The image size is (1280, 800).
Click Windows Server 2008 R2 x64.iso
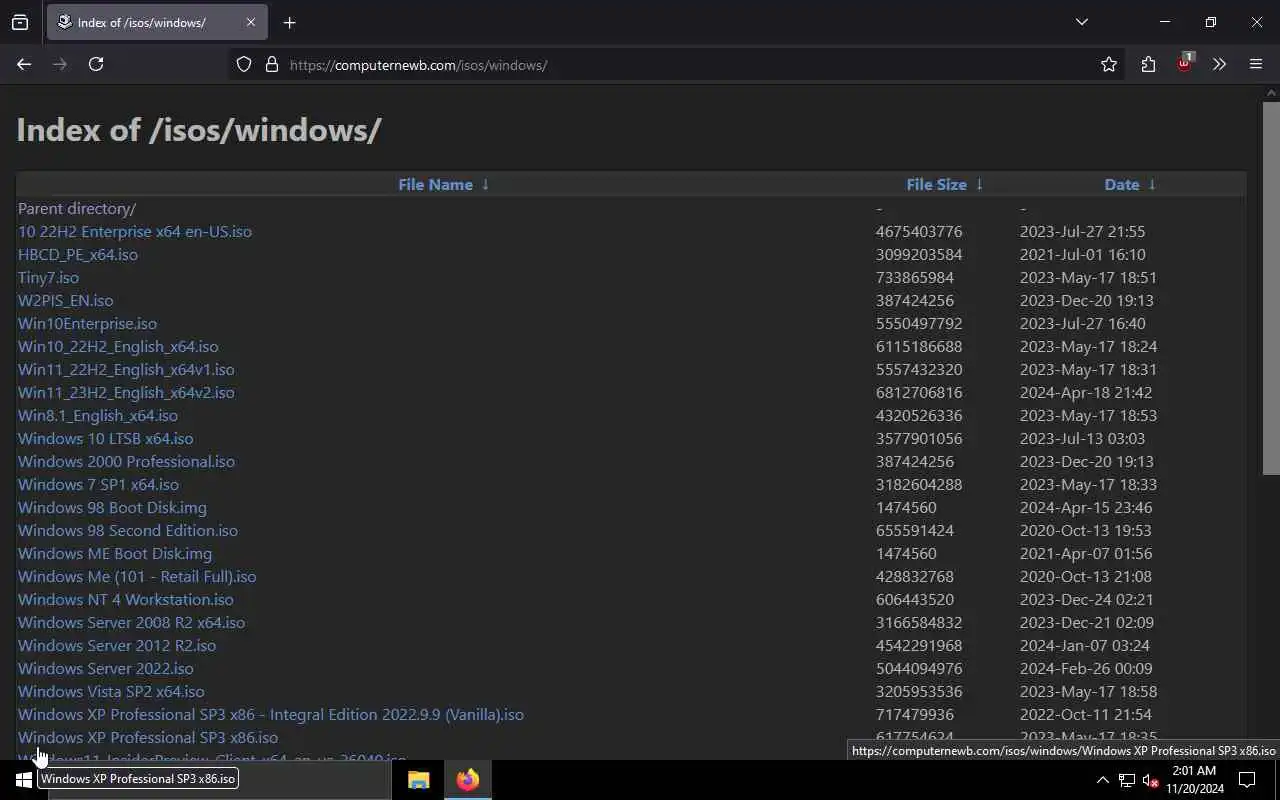click(131, 622)
